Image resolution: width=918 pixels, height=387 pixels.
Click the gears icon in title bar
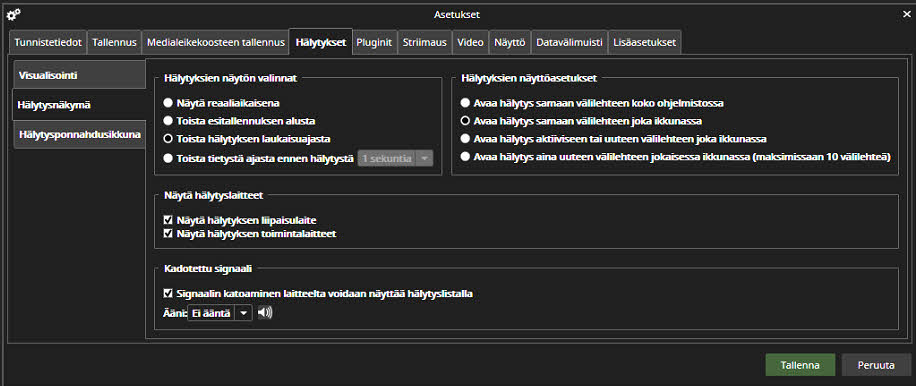click(13, 15)
